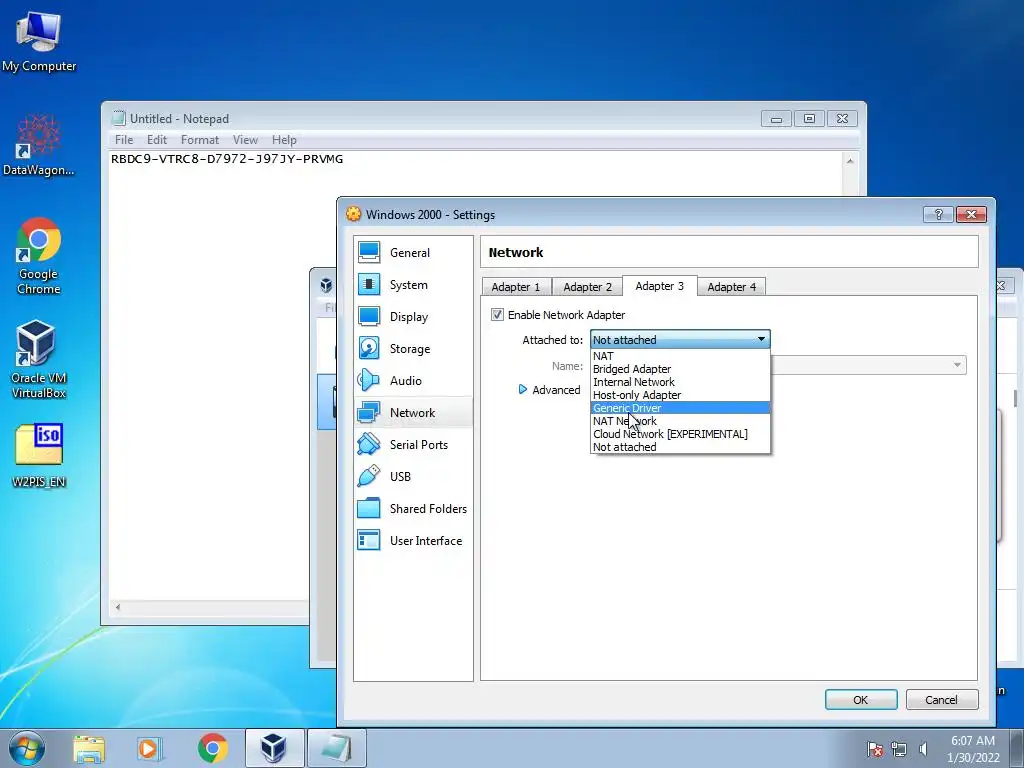Screen dimensions: 1024x768
Task: Click the taskbar clock and date
Action: pos(973,749)
